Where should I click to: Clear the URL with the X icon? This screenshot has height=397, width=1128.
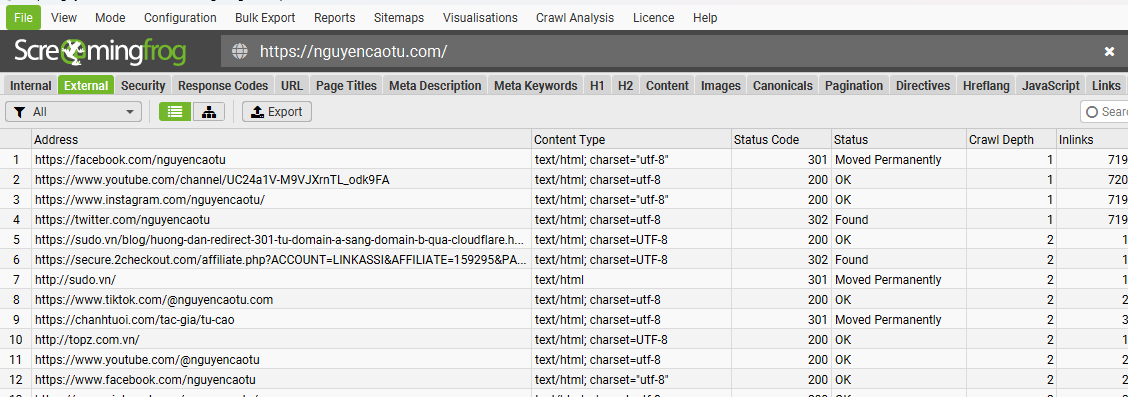pos(1109,51)
